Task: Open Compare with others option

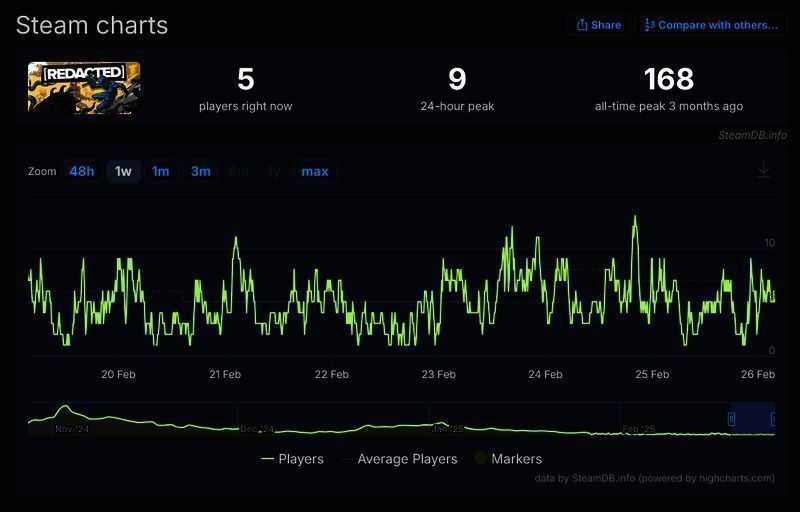Action: pos(709,25)
